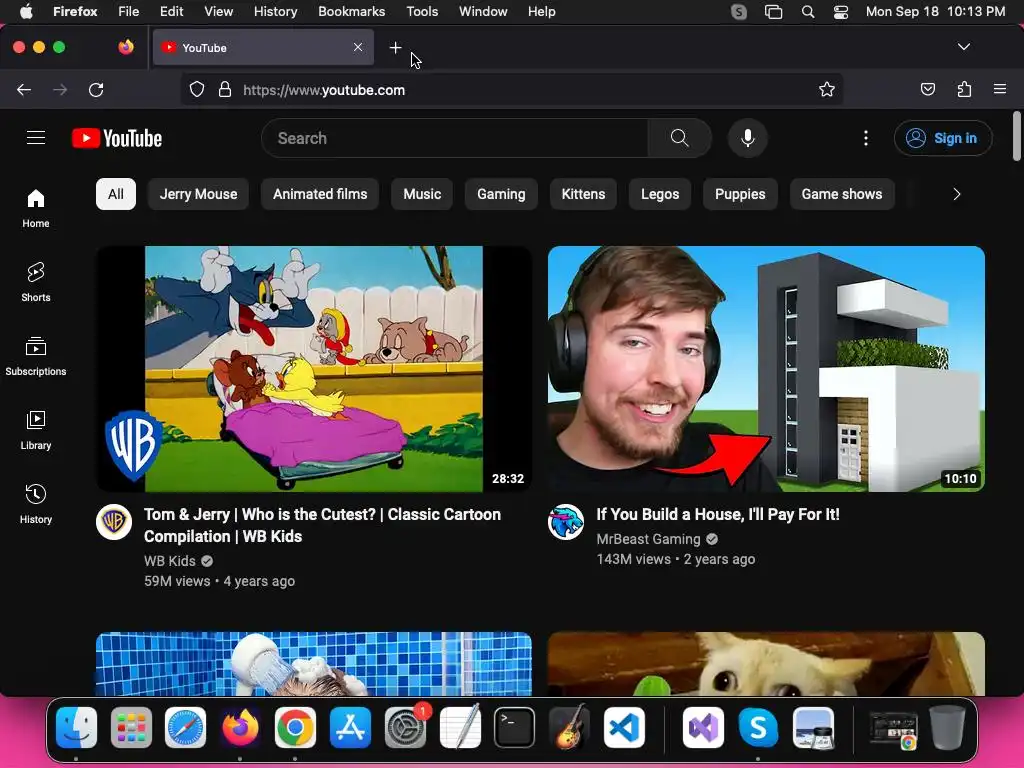The height and width of the screenshot is (768, 1024).
Task: Open Firefox application menu
Action: pos(1000,89)
